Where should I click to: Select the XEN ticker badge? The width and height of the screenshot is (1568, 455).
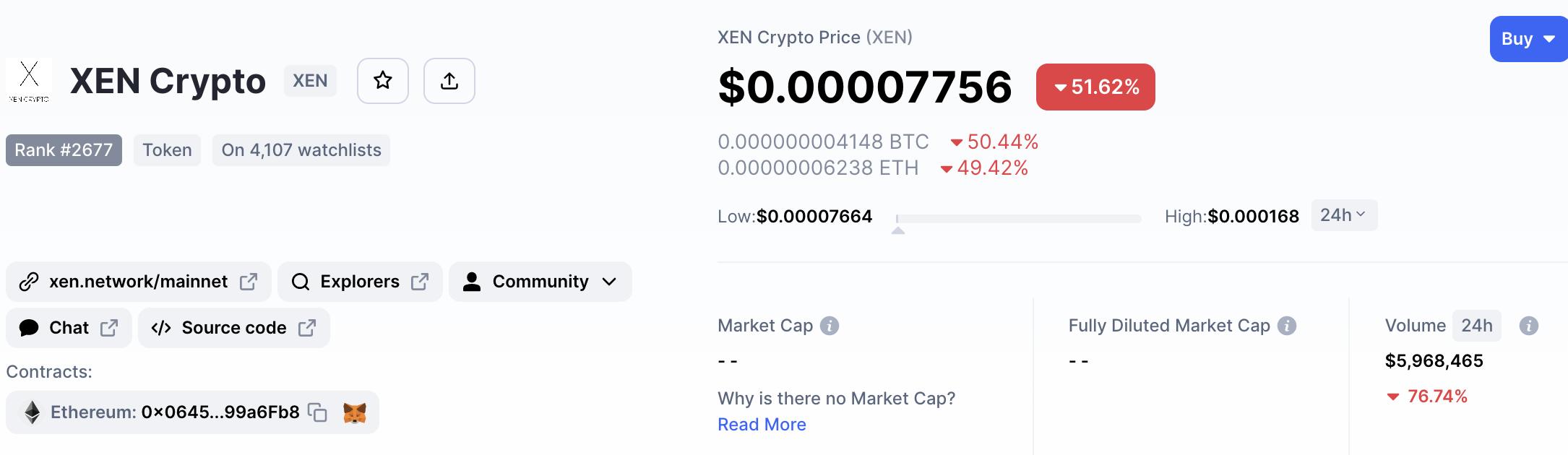pyautogui.click(x=310, y=81)
